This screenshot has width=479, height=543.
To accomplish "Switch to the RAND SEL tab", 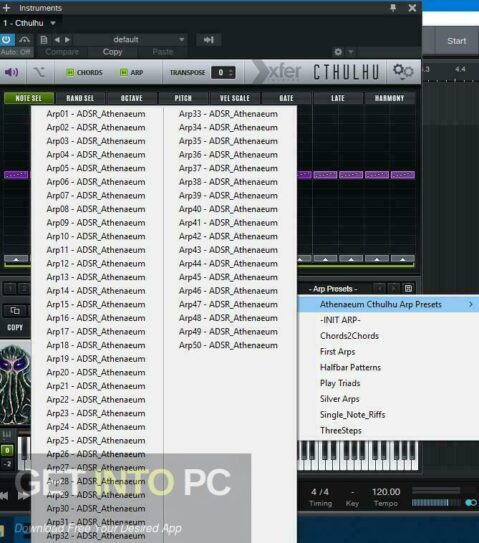I will [80, 98].
